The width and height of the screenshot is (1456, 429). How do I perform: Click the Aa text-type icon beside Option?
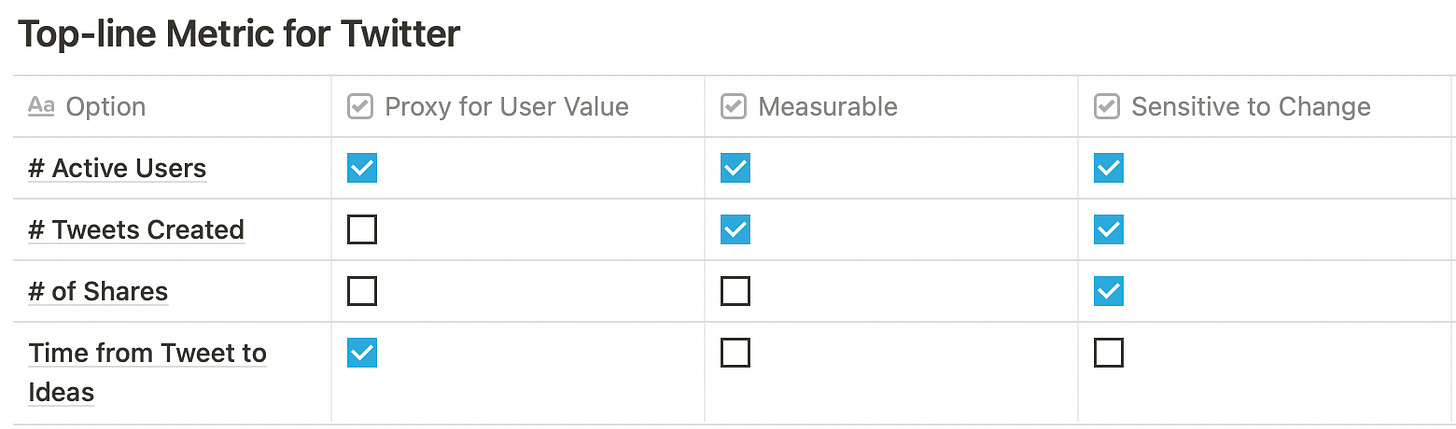[x=41, y=107]
